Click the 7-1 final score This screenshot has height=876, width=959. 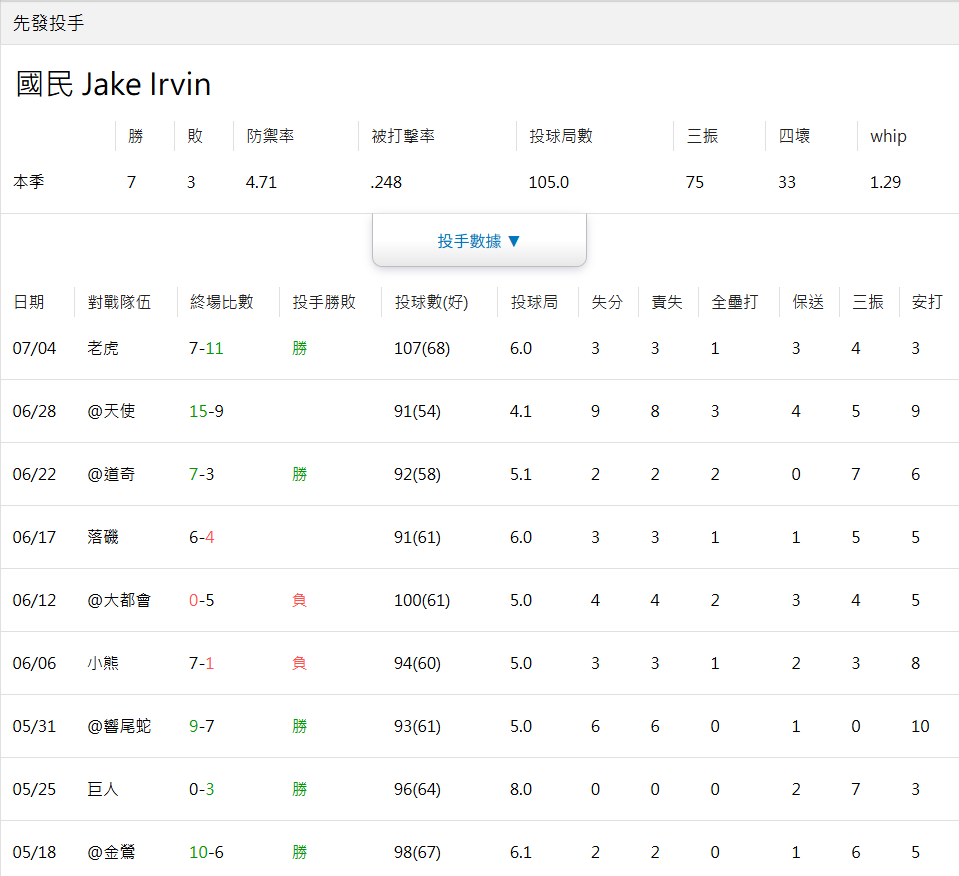point(202,664)
